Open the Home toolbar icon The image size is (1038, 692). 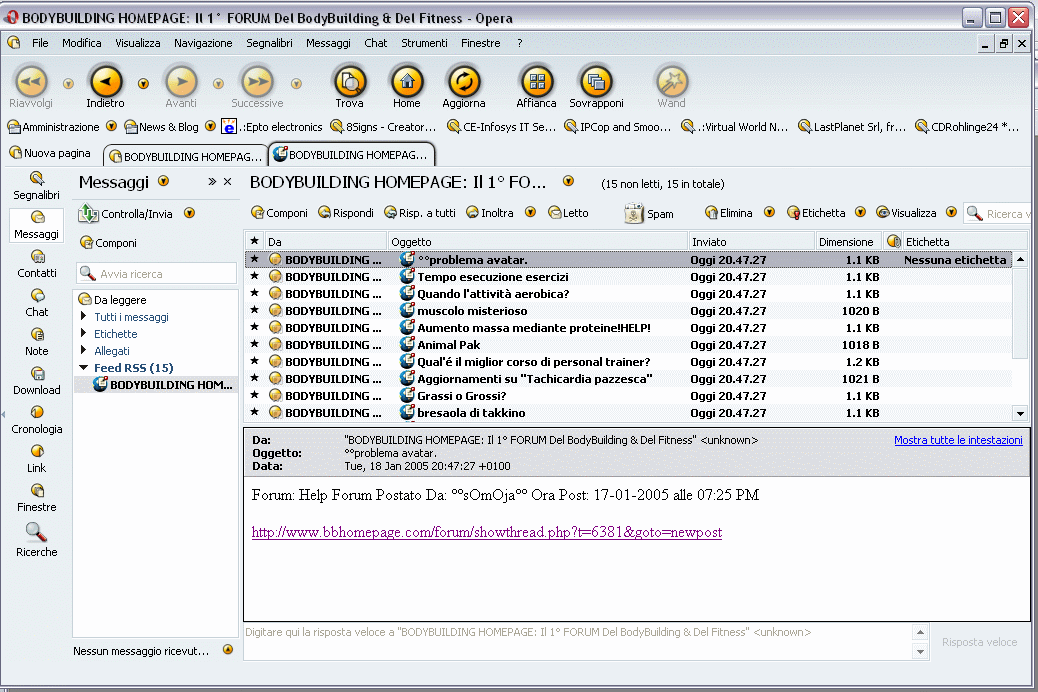[x=406, y=82]
